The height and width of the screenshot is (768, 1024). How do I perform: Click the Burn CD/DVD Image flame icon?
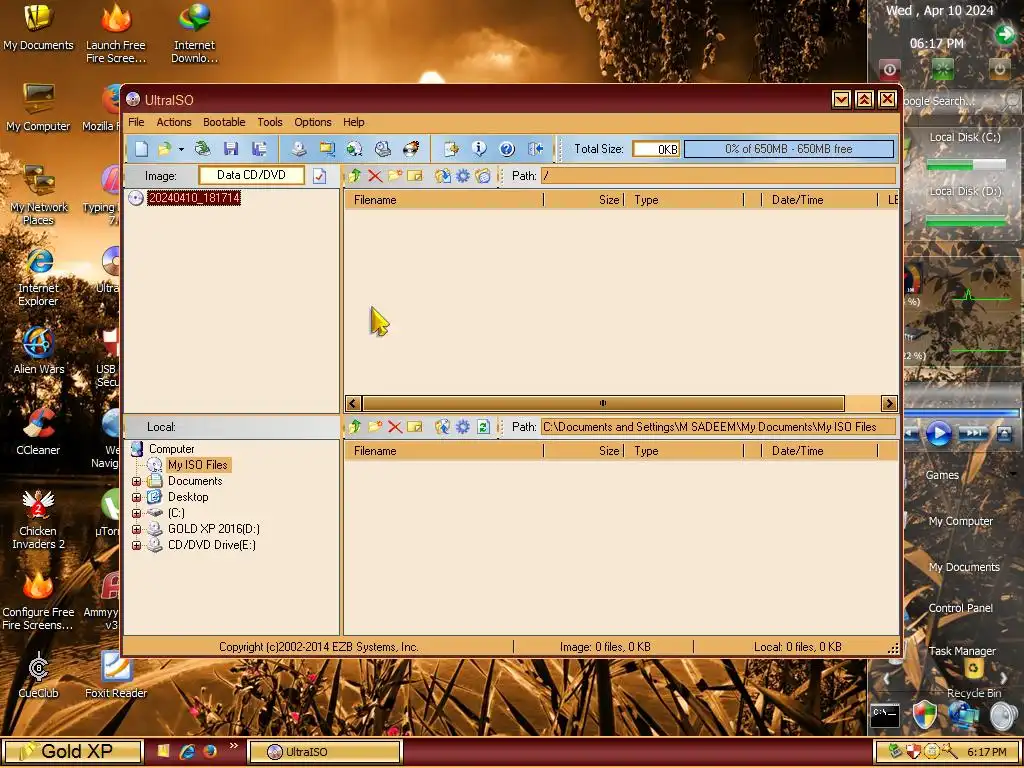(411, 149)
